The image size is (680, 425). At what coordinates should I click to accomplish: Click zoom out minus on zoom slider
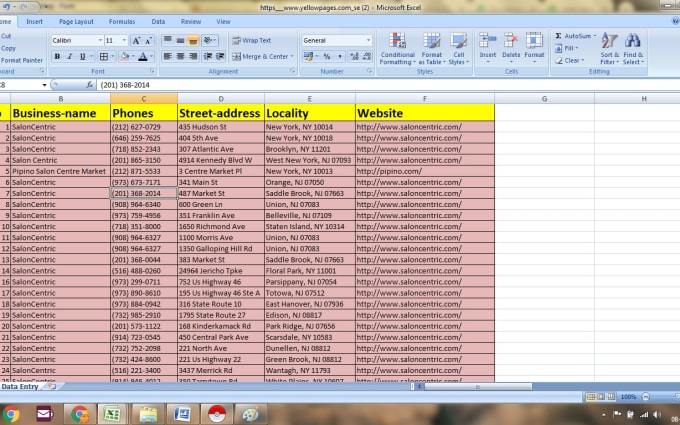[645, 396]
